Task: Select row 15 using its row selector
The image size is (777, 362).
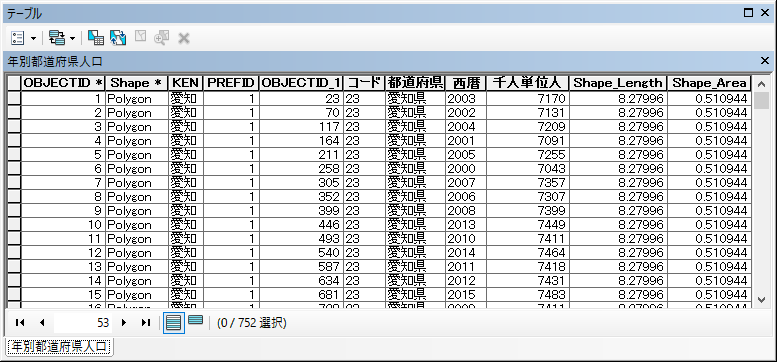Action: point(13,295)
